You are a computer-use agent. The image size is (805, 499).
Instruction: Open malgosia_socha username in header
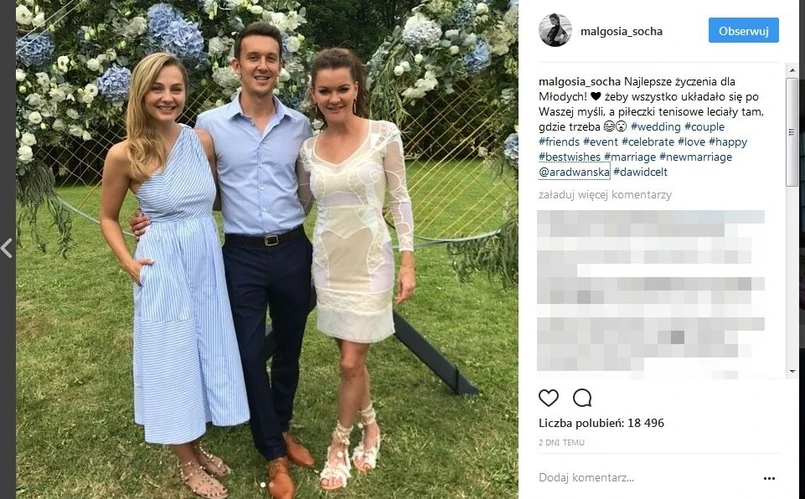click(x=621, y=31)
